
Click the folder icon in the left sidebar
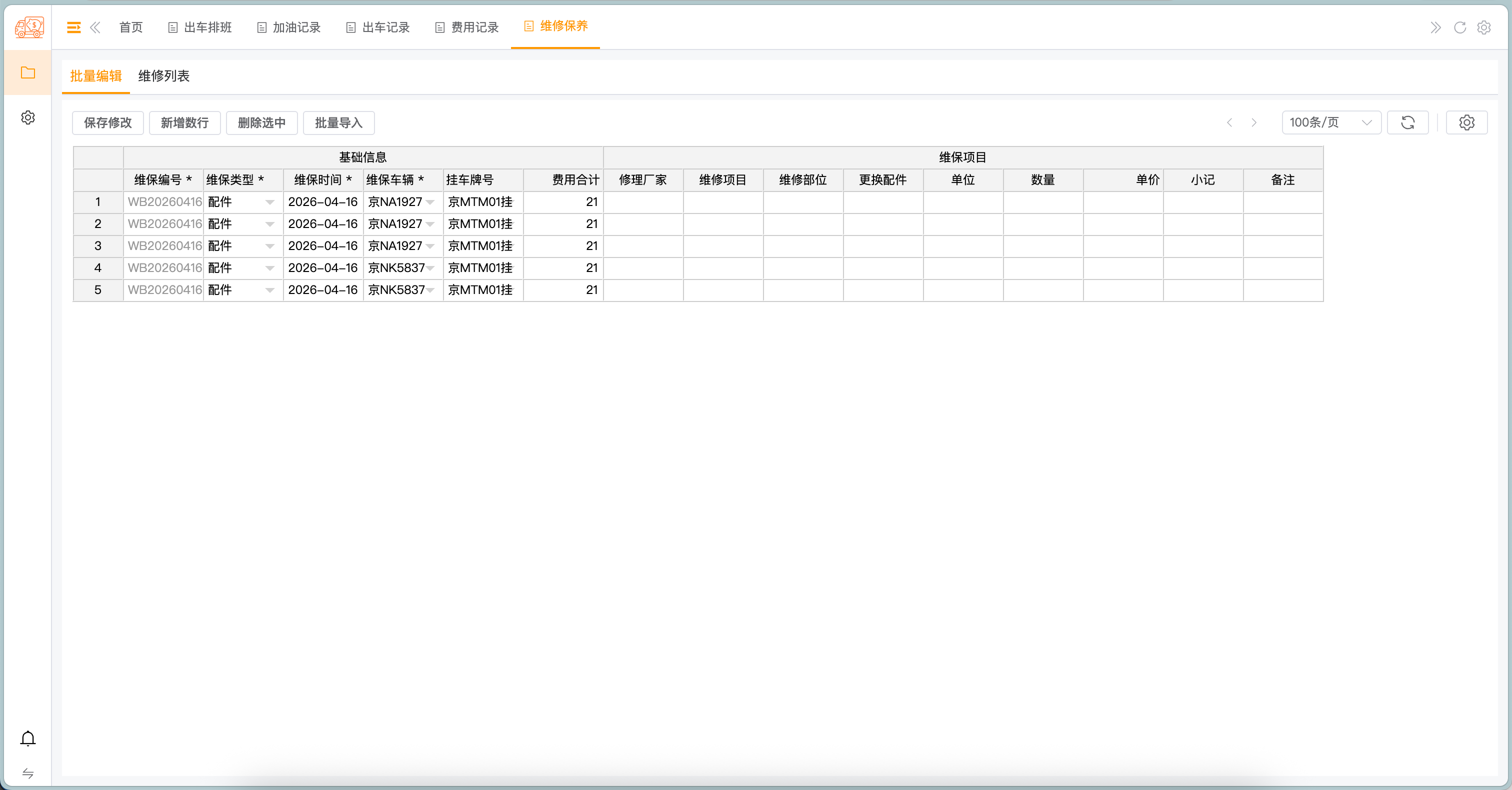click(x=27, y=73)
